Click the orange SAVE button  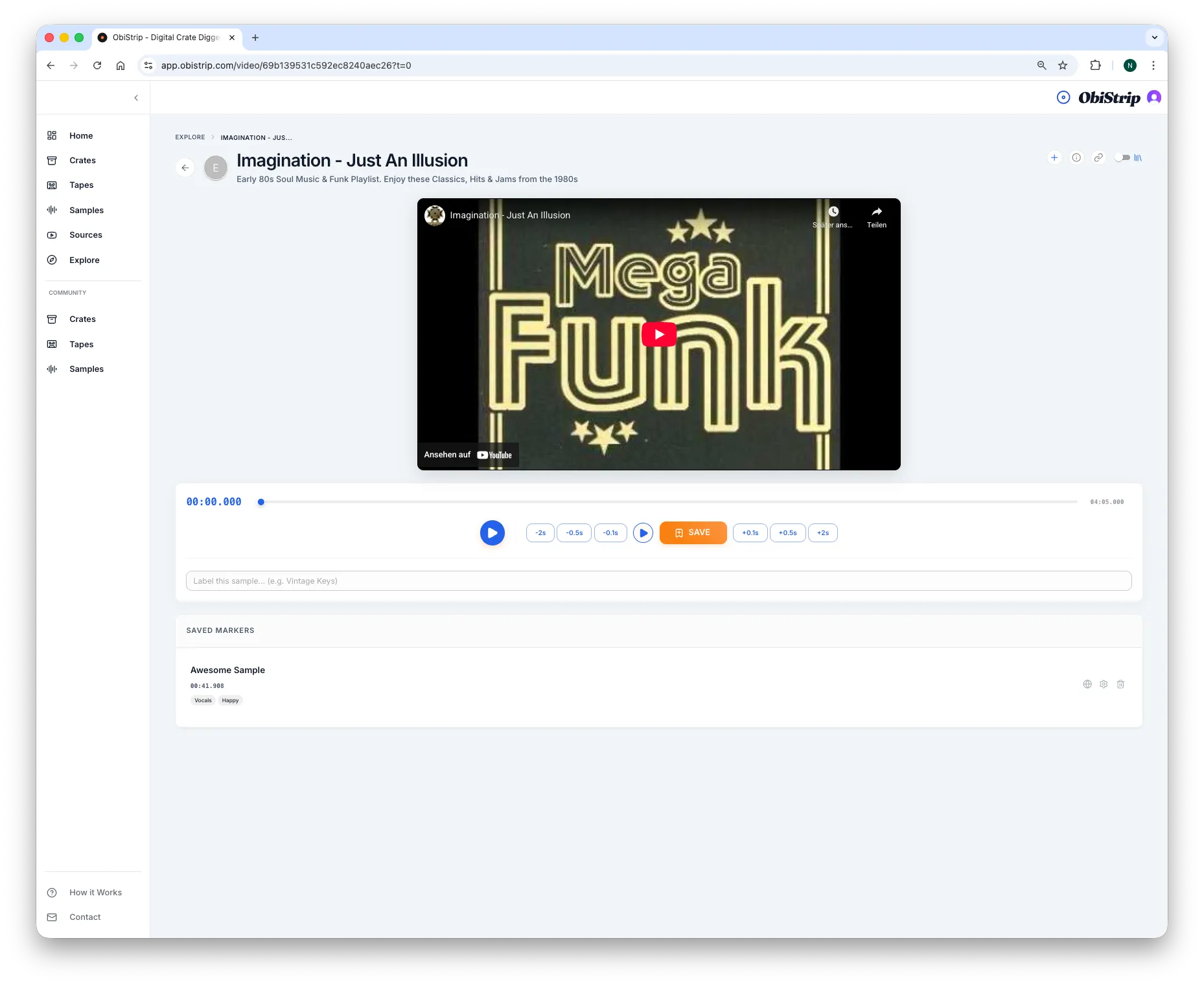693,533
